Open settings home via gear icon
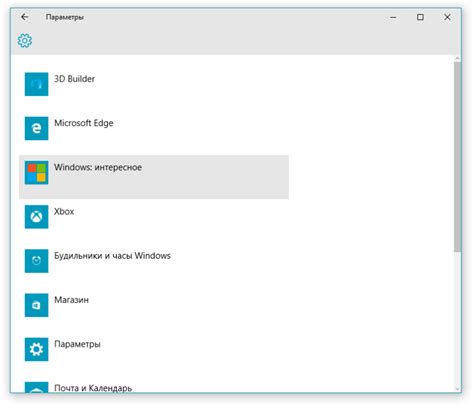 25,41
